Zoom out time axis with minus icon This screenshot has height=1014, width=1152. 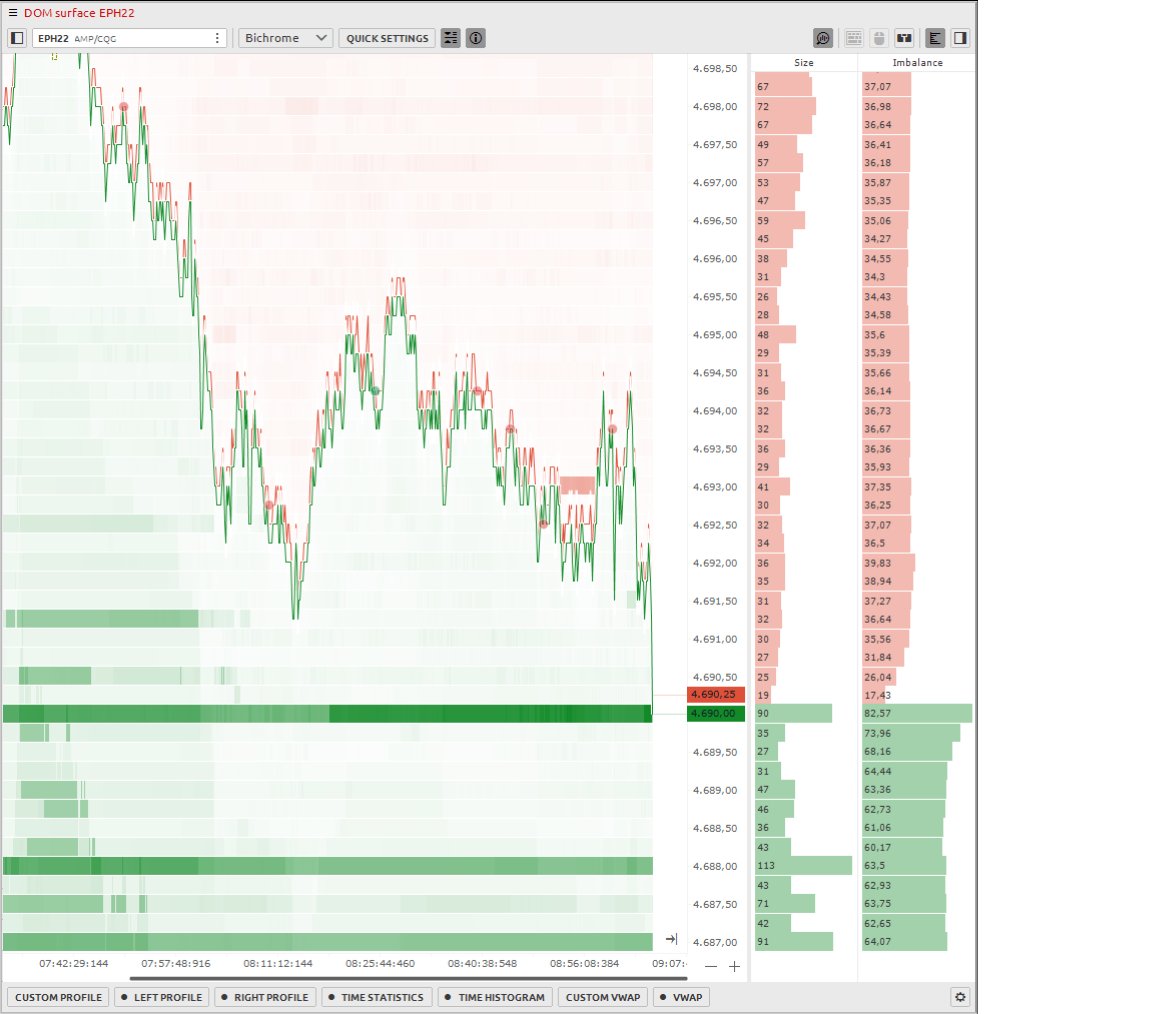coord(710,966)
